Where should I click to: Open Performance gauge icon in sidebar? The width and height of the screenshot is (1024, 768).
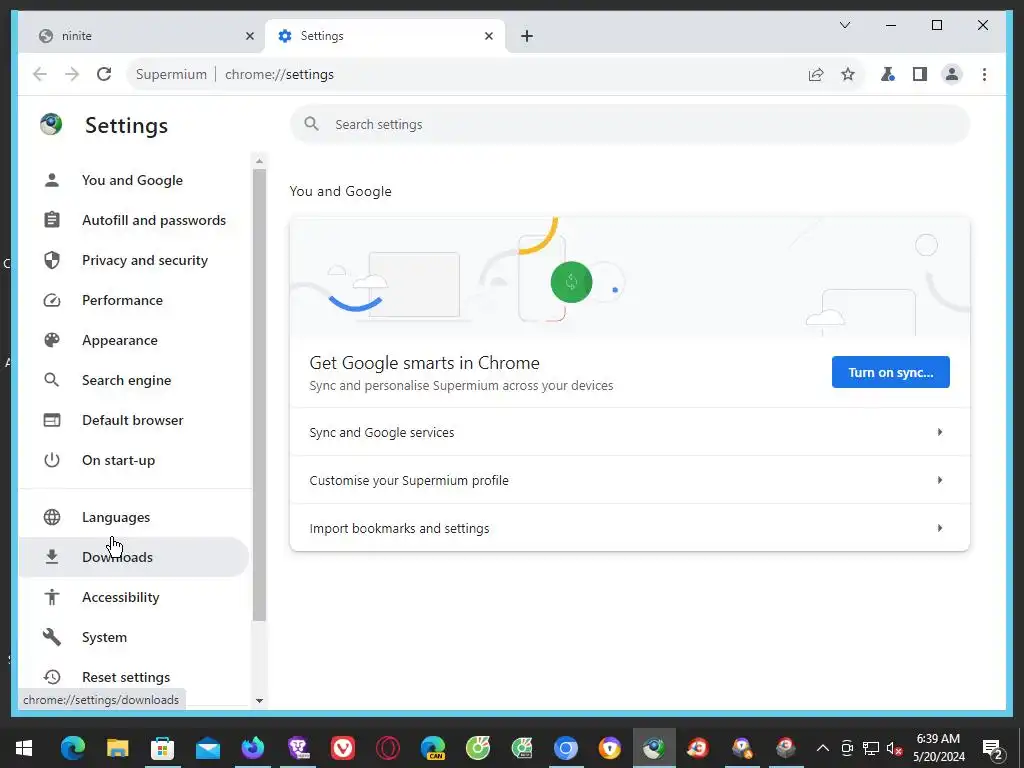tap(52, 300)
